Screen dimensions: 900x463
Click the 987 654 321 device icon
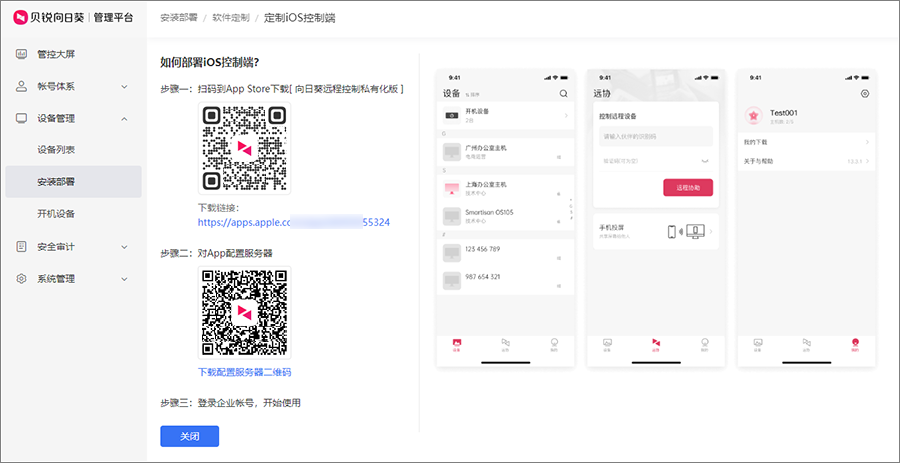click(x=452, y=281)
